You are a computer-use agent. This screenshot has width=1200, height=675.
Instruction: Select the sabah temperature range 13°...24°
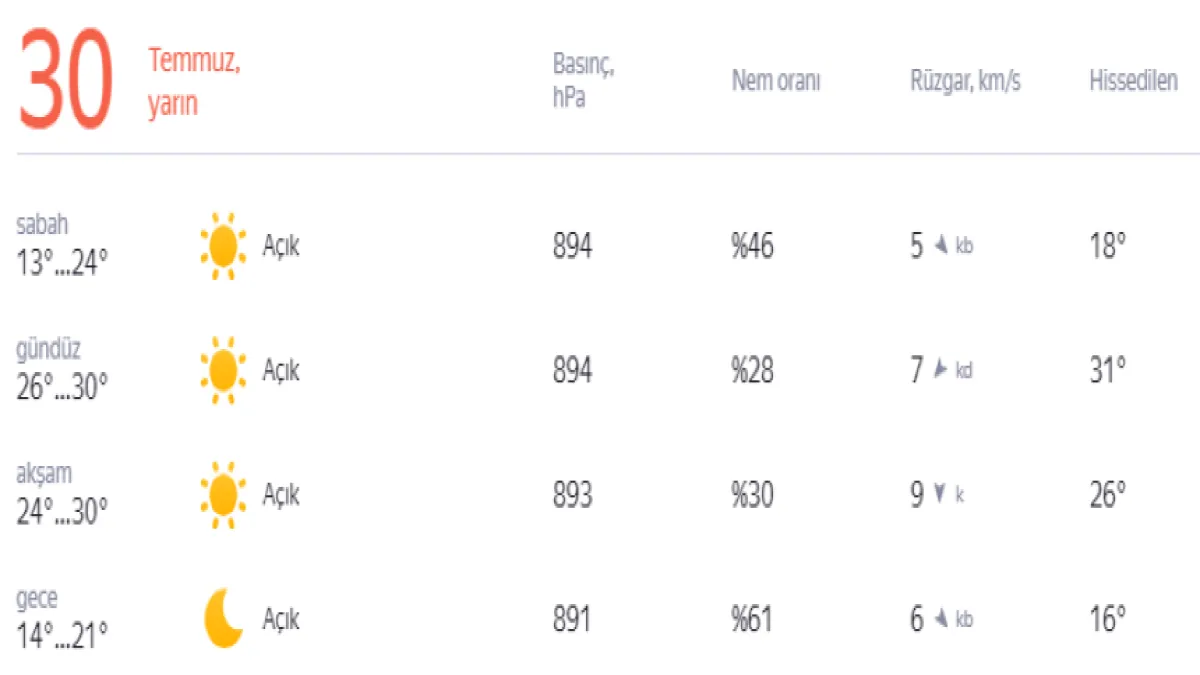62,263
